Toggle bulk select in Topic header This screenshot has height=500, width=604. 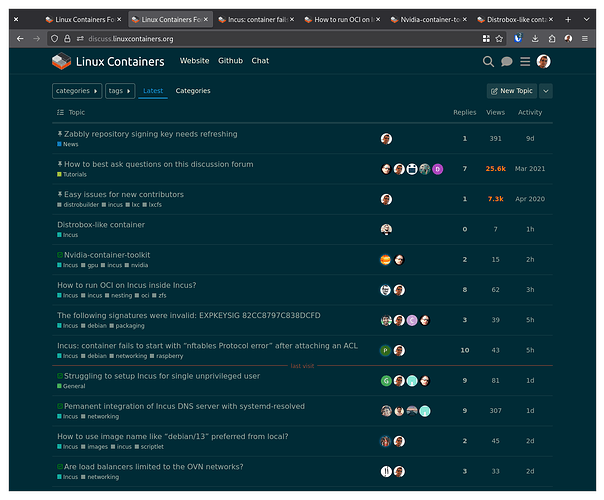60,113
